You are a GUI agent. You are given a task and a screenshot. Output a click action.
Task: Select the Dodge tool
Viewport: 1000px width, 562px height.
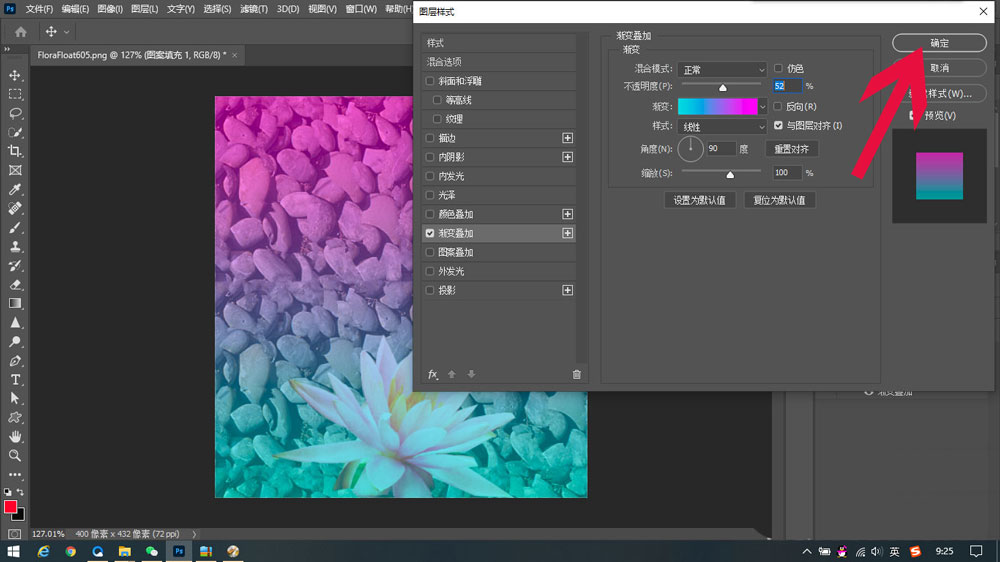[15, 342]
